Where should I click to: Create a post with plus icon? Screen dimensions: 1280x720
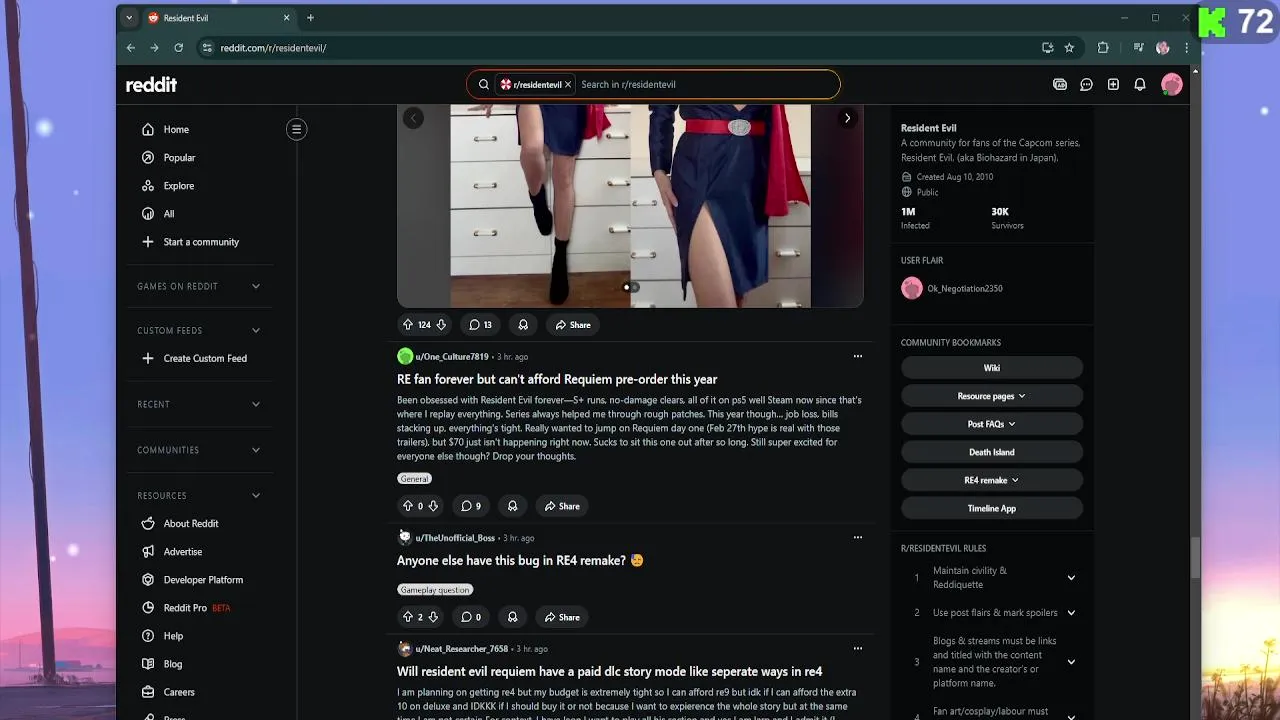point(1113,85)
